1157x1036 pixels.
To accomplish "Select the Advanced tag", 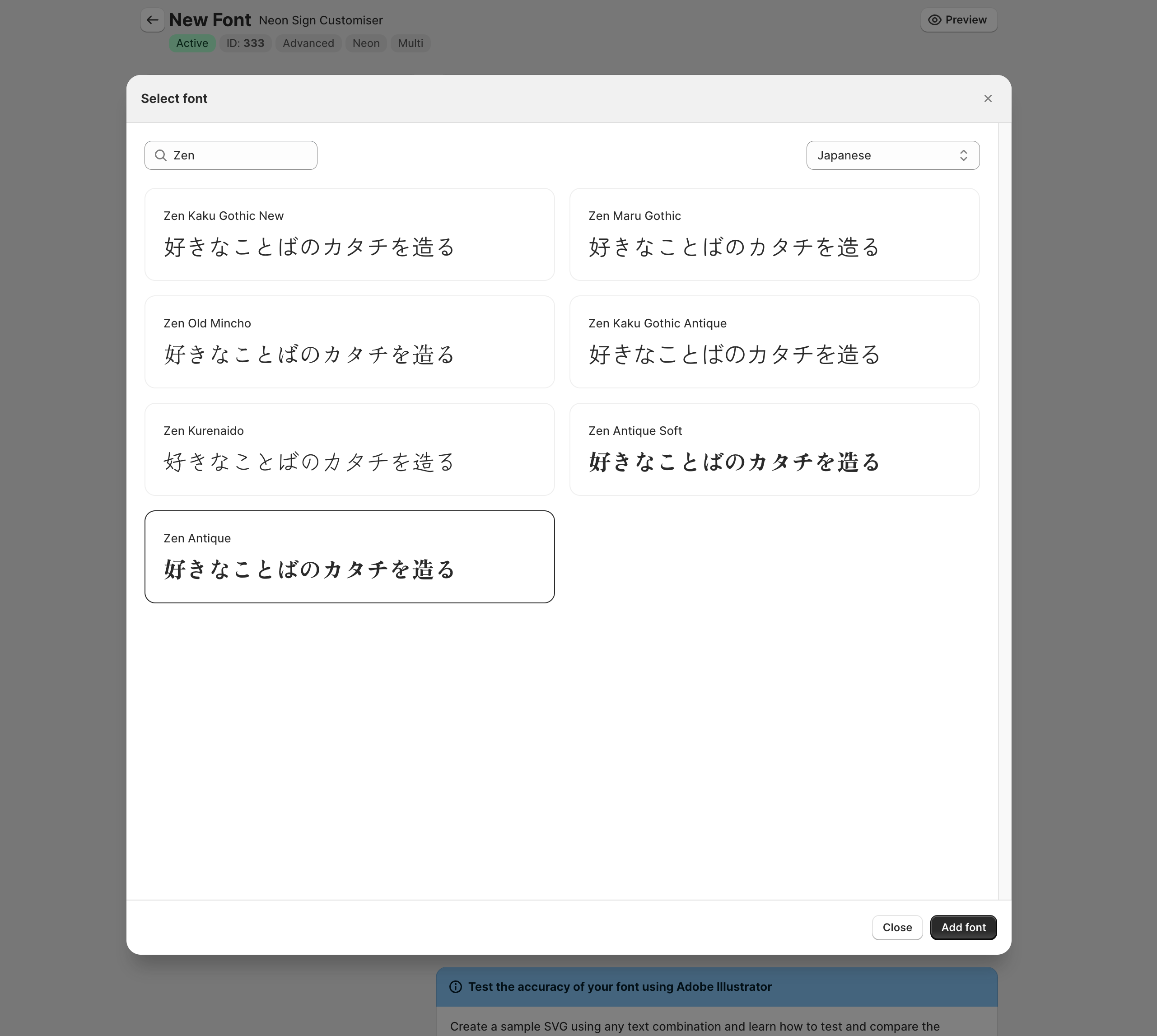I will coord(308,43).
